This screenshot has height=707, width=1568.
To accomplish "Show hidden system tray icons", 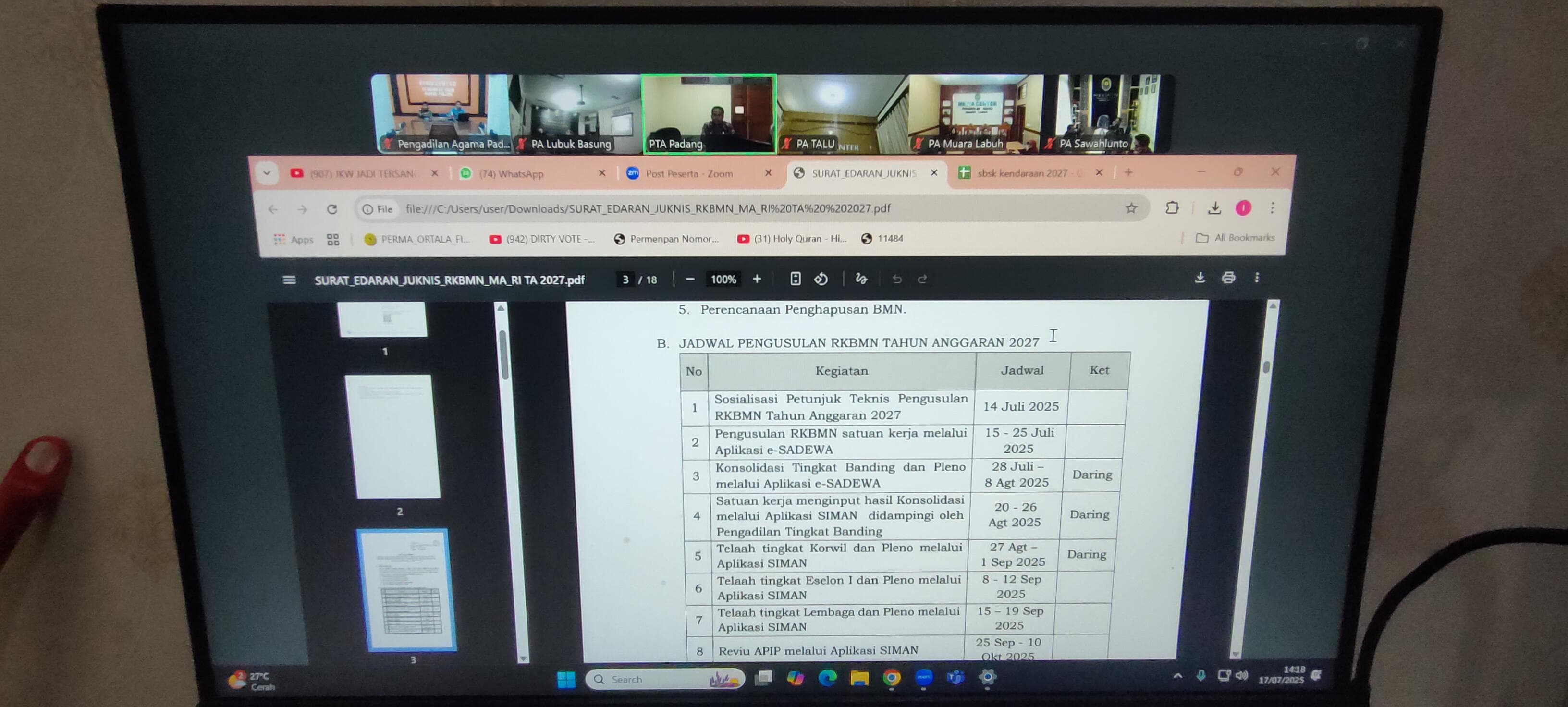I will point(1177,675).
